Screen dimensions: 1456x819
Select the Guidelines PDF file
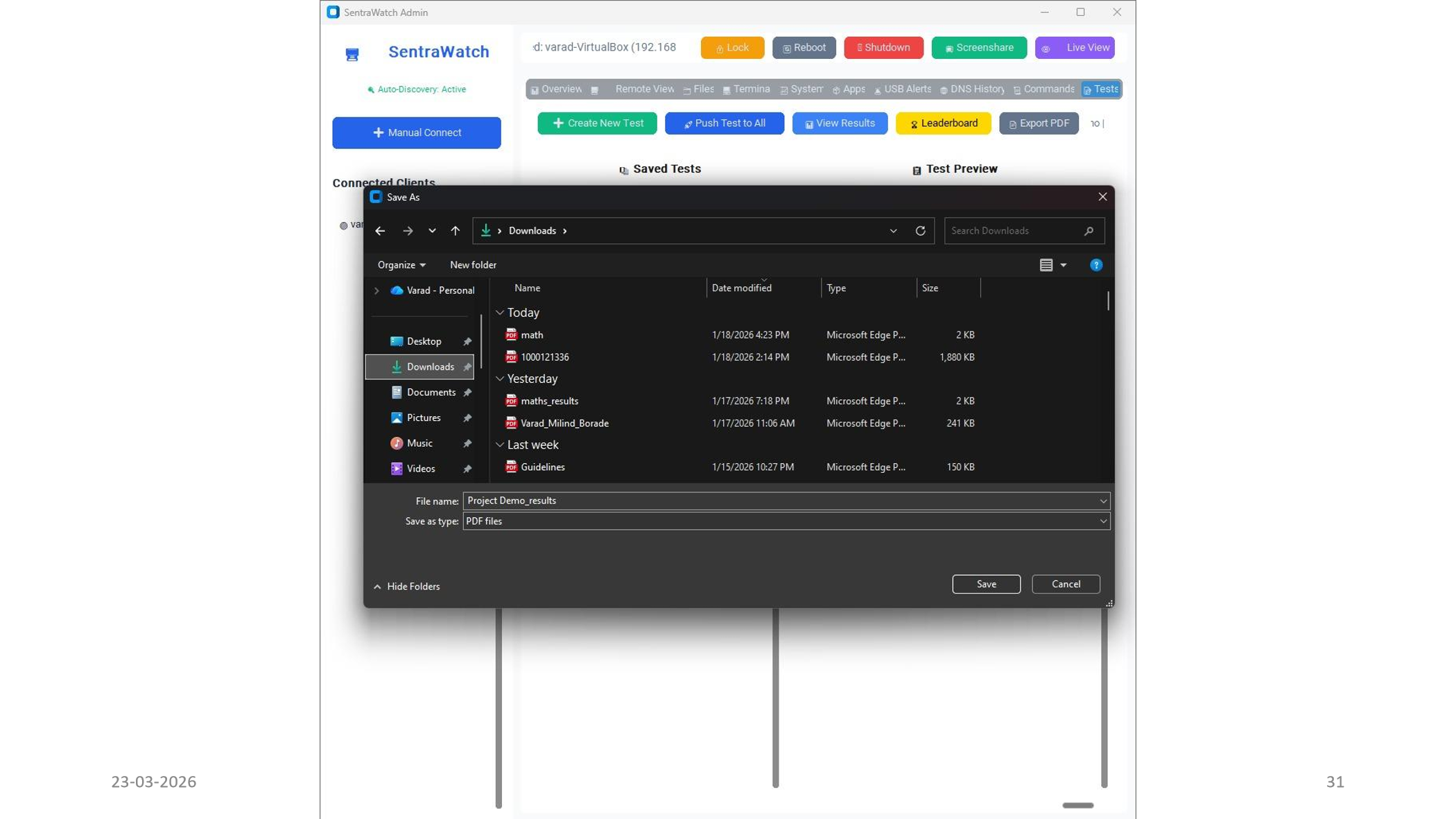click(x=542, y=467)
